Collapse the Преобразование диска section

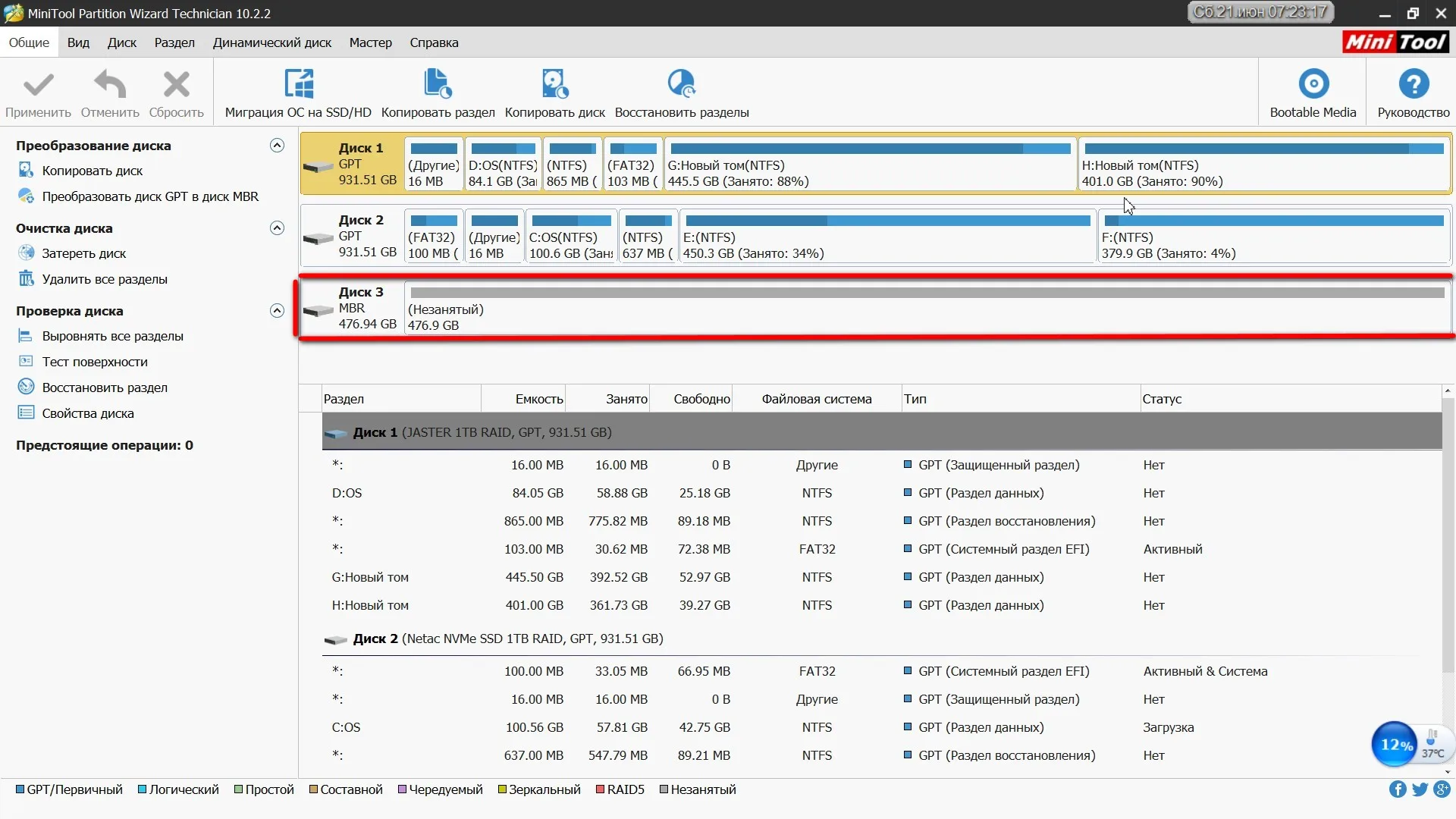278,146
